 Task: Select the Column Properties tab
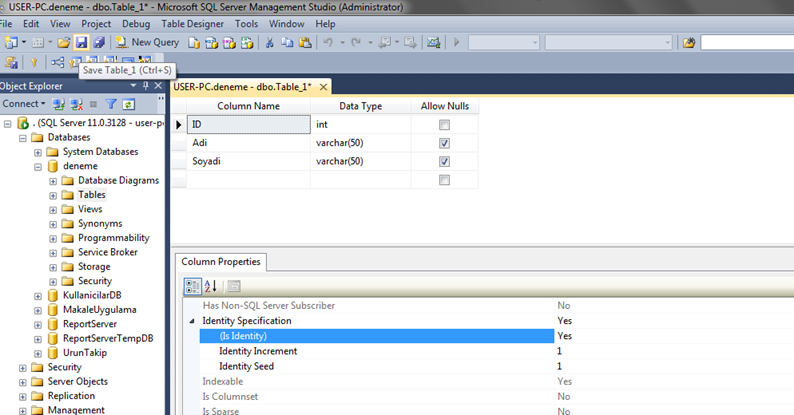click(x=221, y=262)
